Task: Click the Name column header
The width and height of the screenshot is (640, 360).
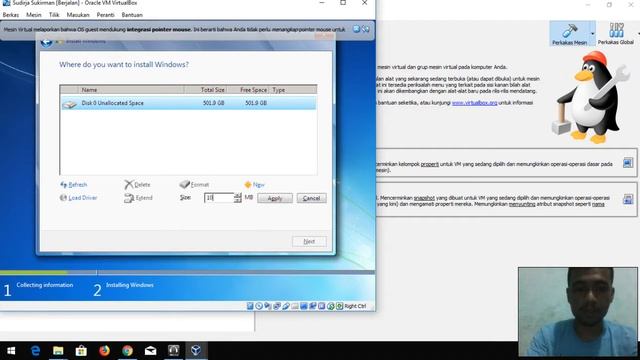Action: (131, 90)
